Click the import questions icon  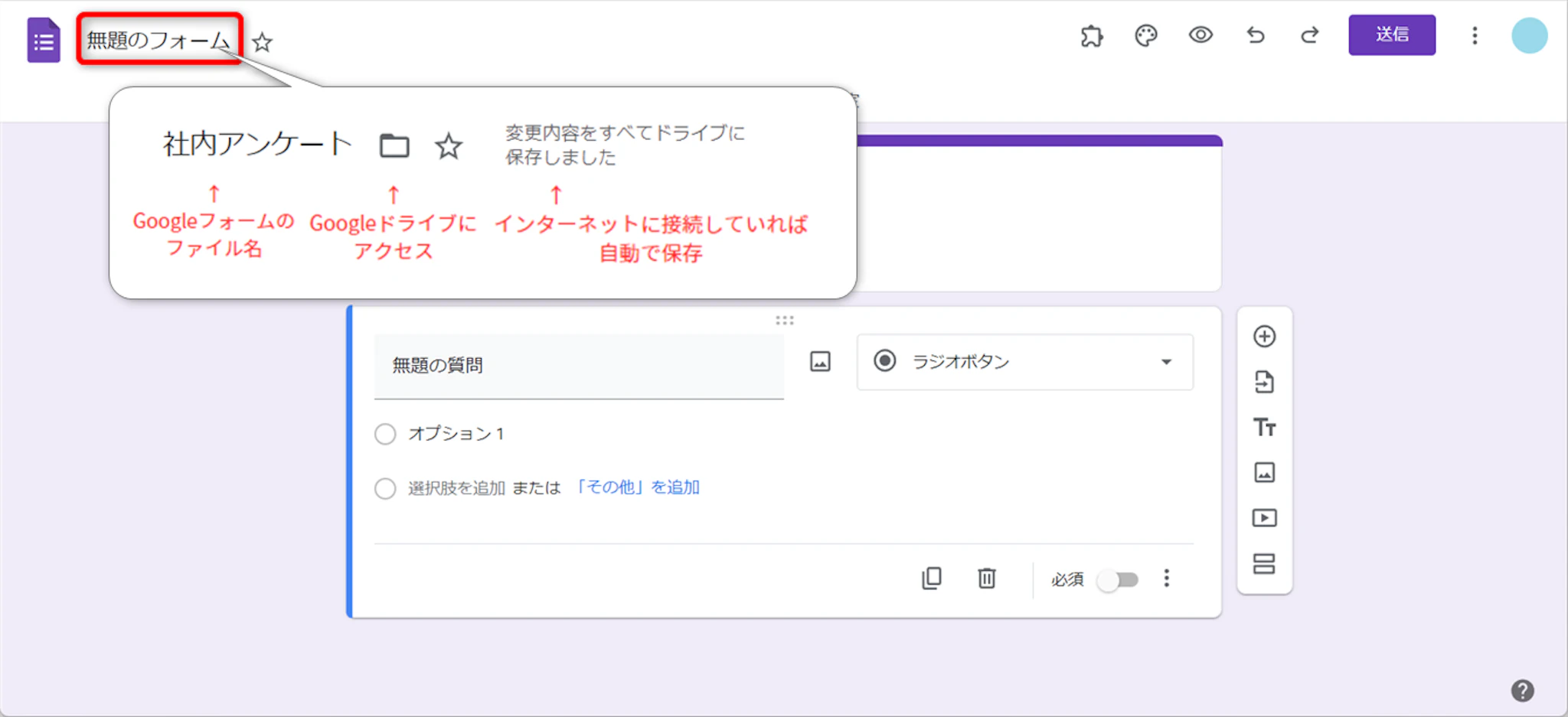[1264, 382]
